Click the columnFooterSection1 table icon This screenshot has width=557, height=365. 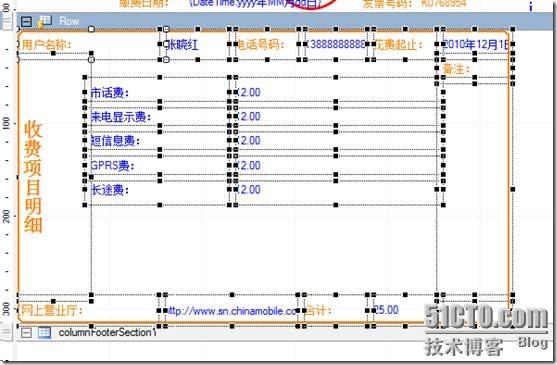click(44, 333)
